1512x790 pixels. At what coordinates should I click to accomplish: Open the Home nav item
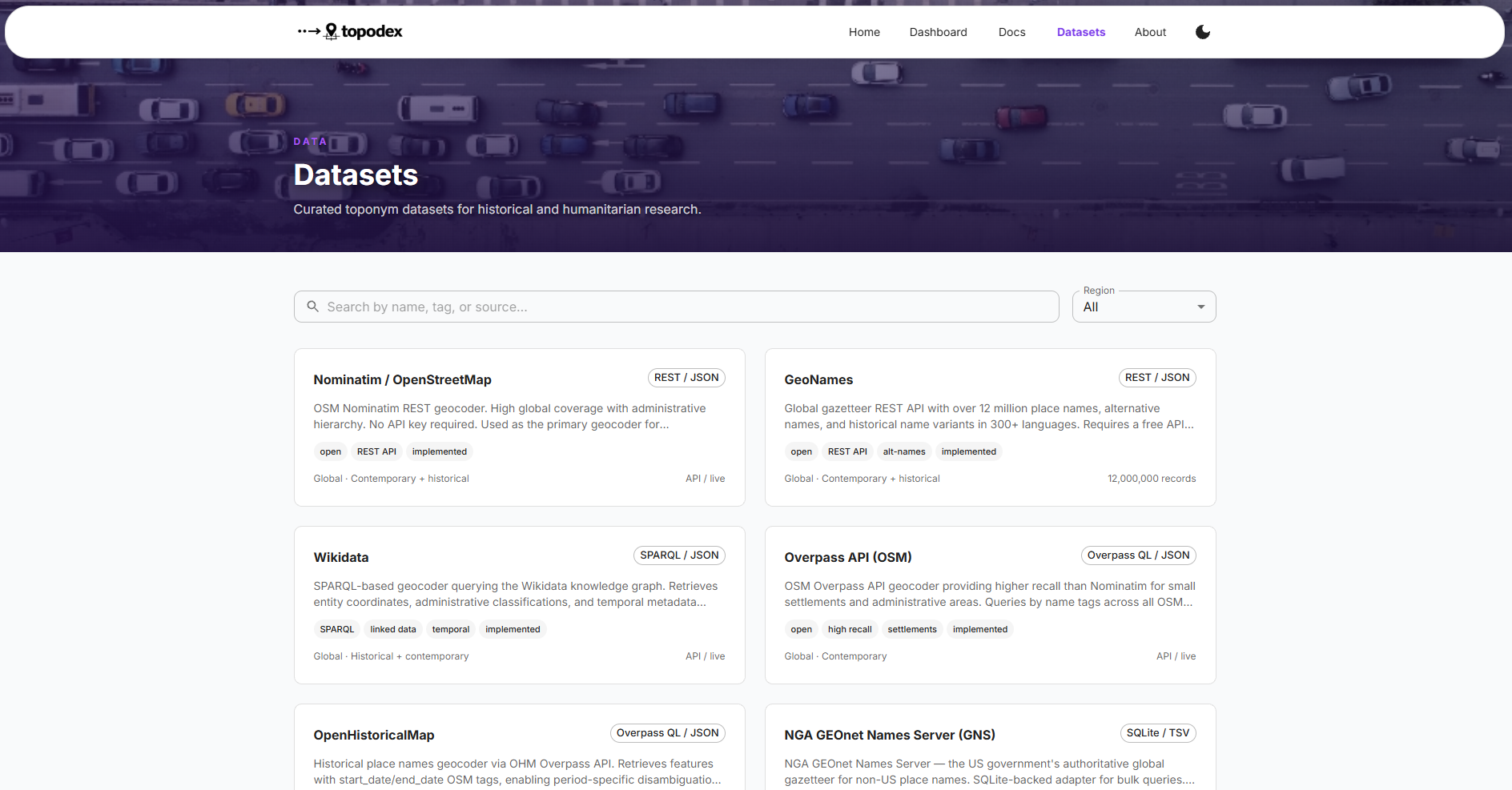coord(864,32)
